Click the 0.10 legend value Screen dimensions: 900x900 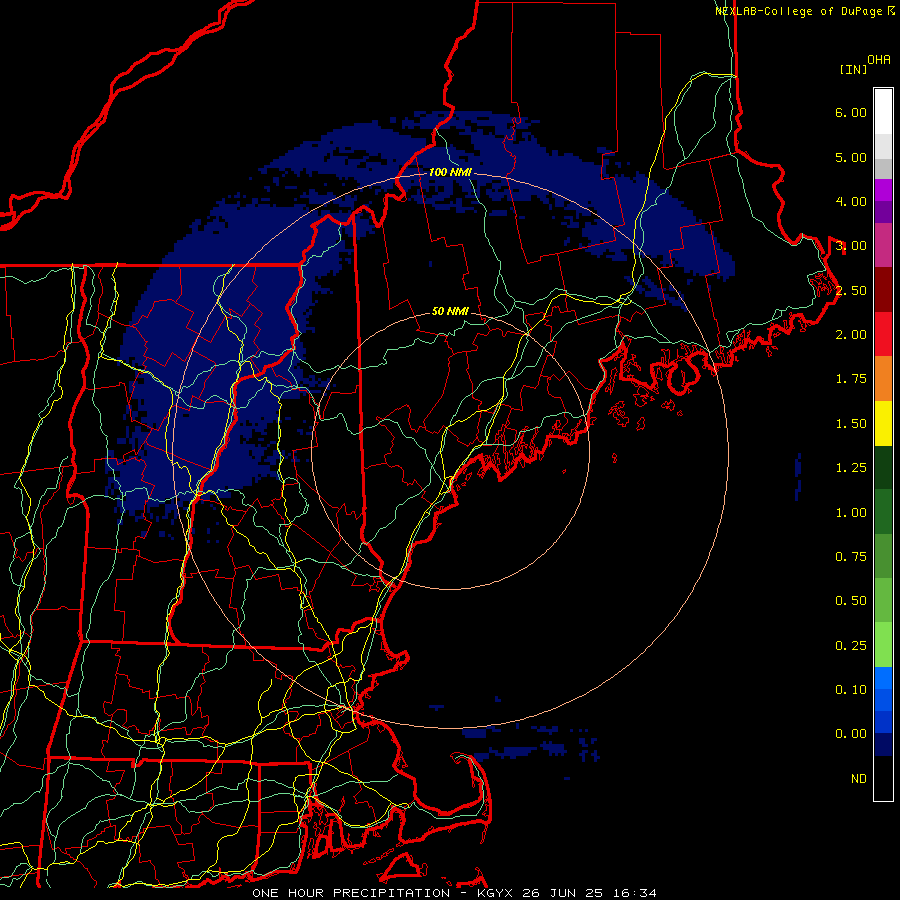point(851,690)
